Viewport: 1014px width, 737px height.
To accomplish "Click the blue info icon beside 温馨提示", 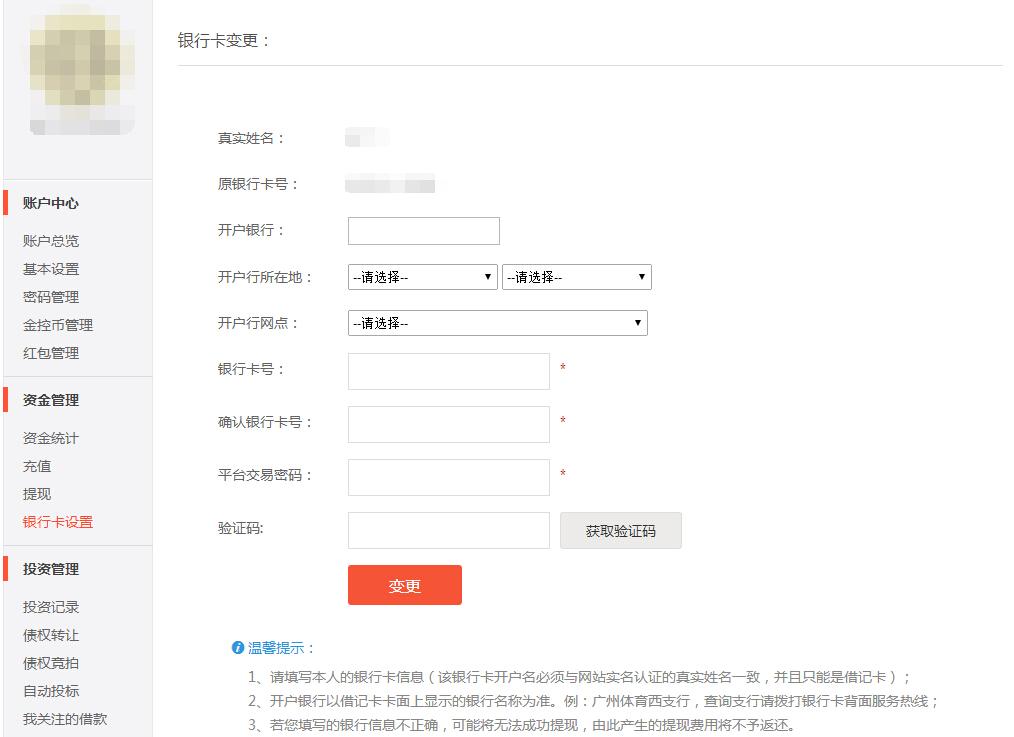I will click(238, 648).
